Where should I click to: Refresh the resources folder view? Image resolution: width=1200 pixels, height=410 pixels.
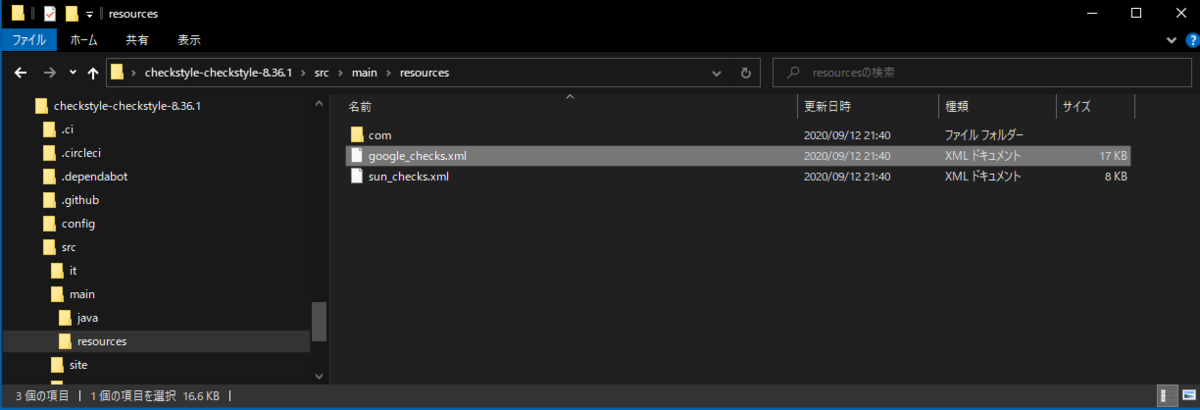click(746, 73)
